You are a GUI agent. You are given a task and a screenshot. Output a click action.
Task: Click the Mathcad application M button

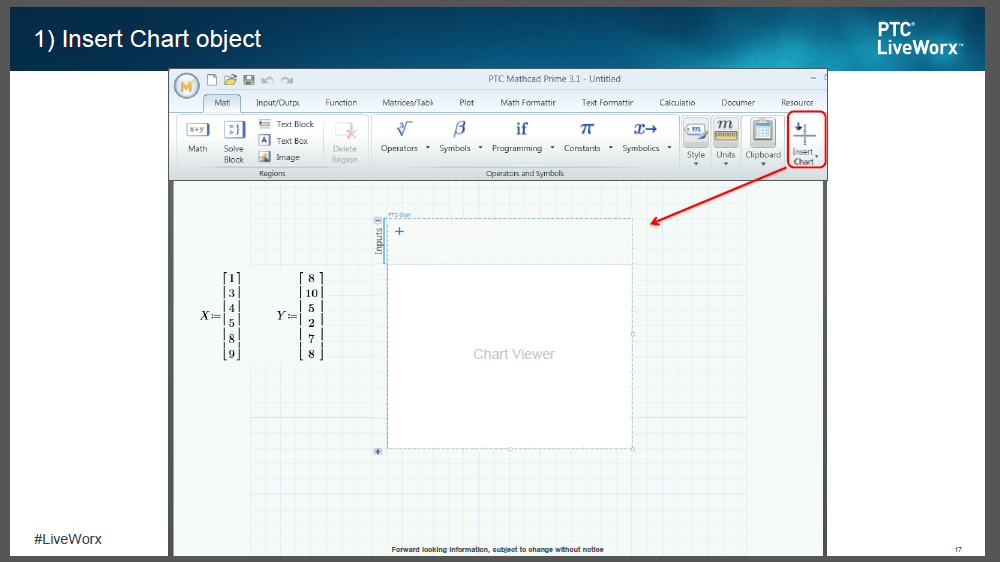[187, 85]
